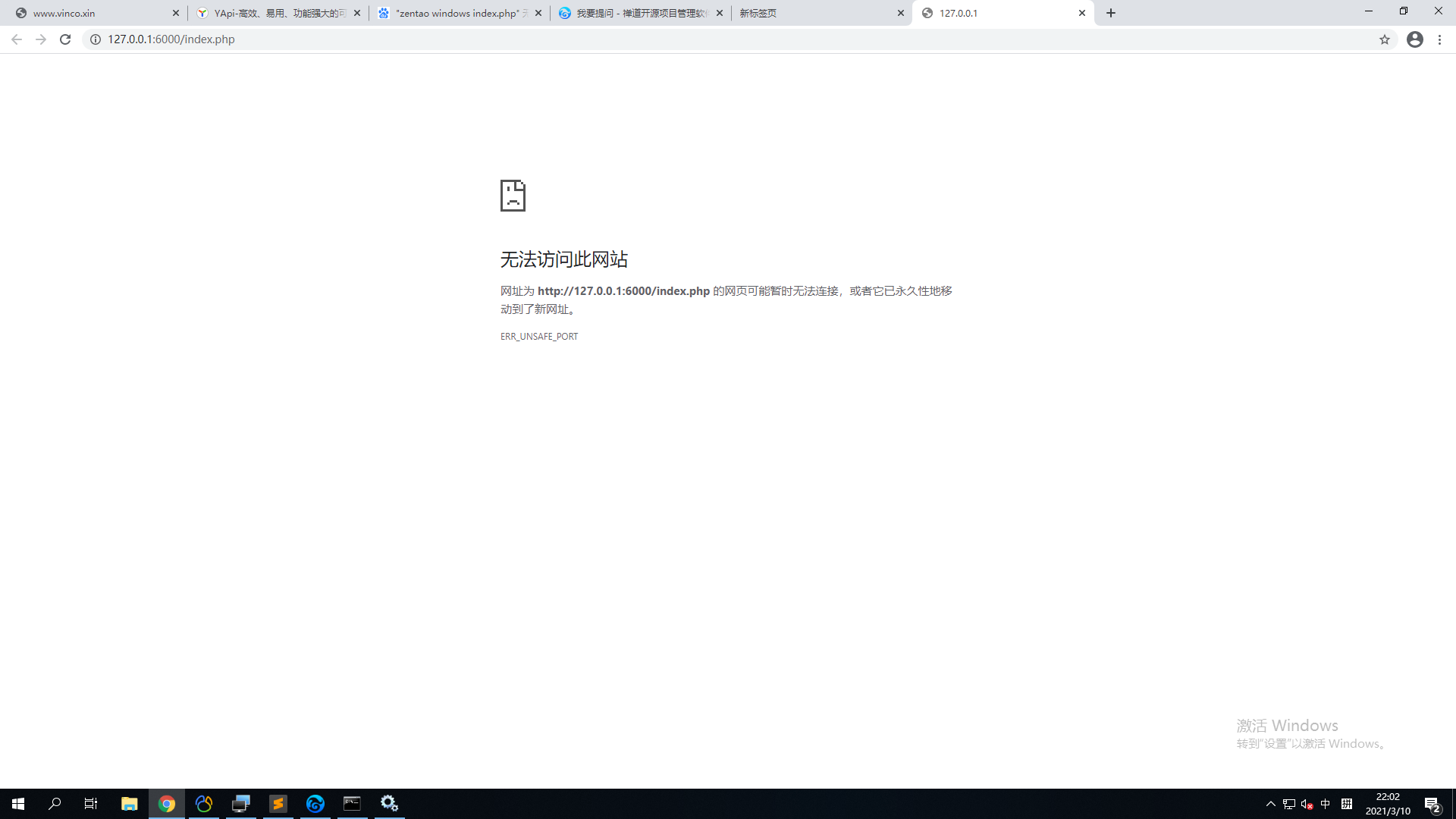Open File Explorer from taskbar
Image resolution: width=1456 pixels, height=819 pixels.
coord(129,804)
